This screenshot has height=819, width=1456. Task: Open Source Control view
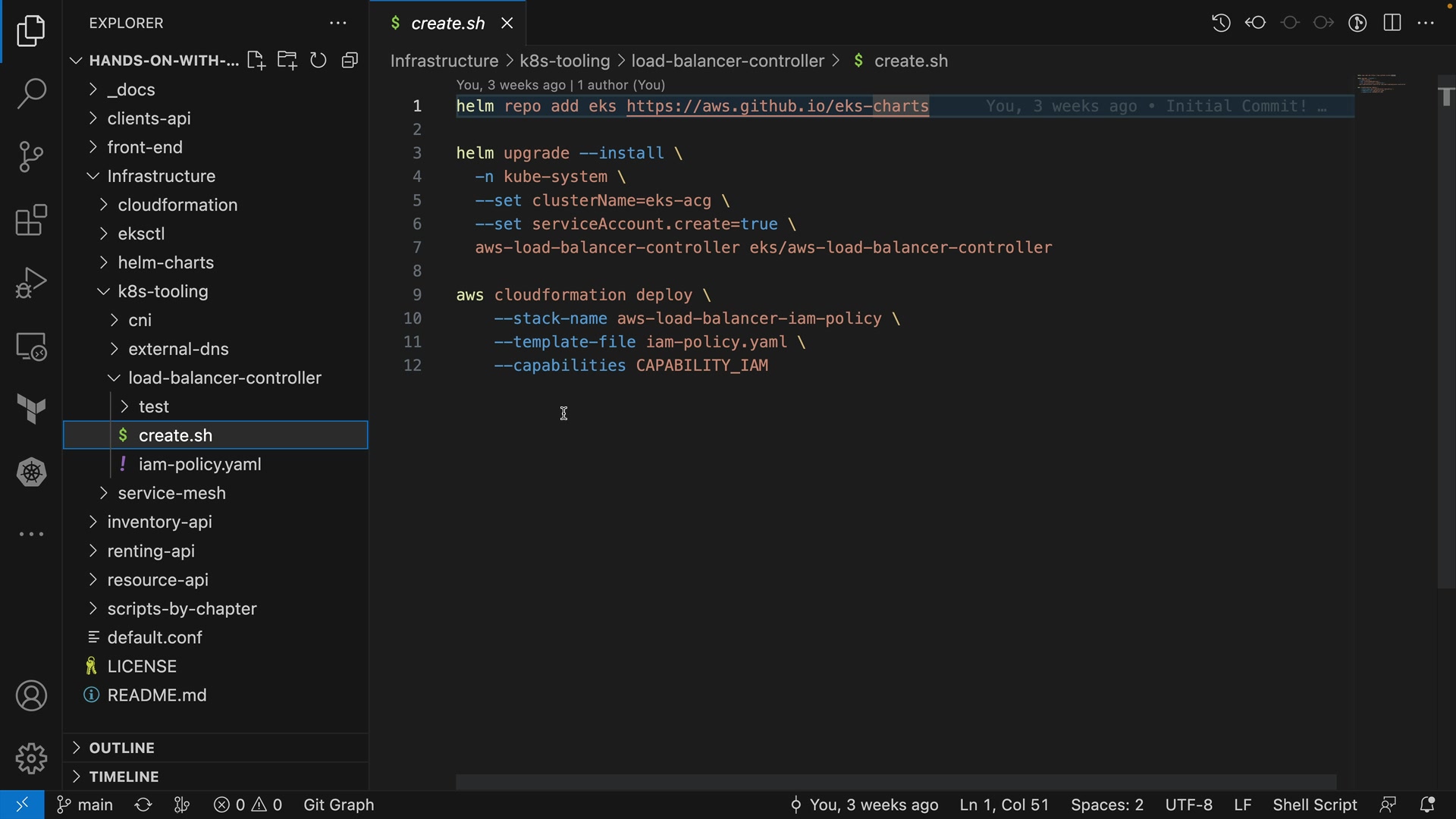pos(31,157)
